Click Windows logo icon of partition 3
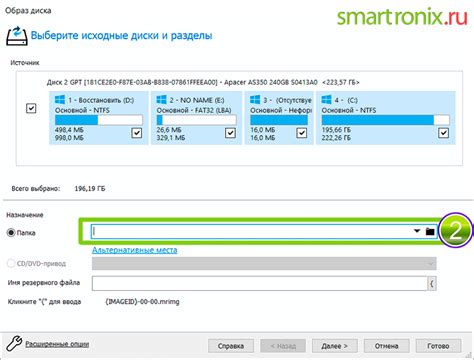Screen dimensions: 474x360 pyautogui.click(x=255, y=100)
